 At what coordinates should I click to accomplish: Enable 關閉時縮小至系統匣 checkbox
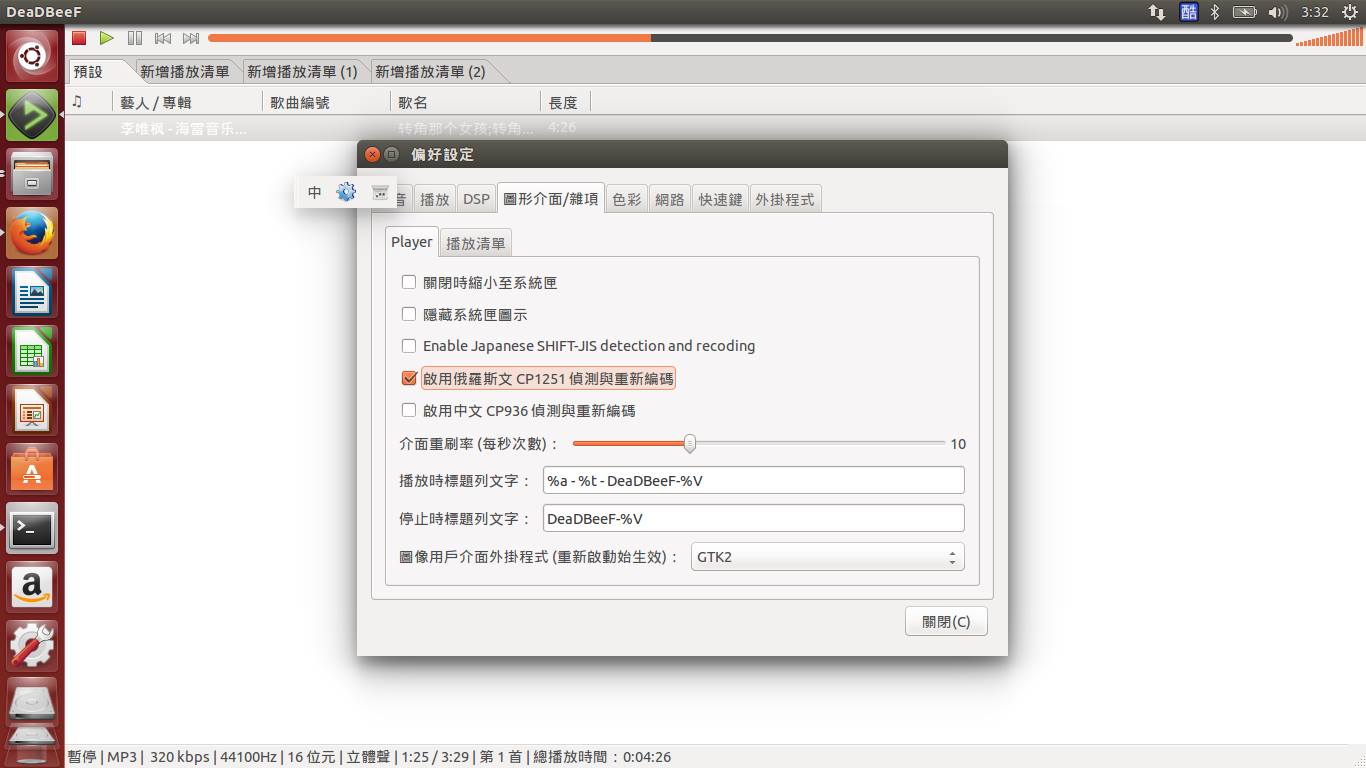click(x=409, y=282)
